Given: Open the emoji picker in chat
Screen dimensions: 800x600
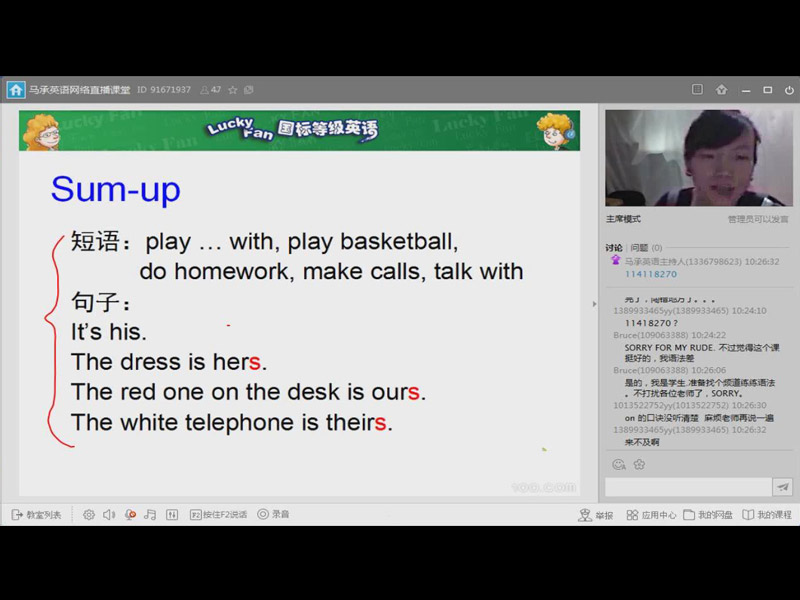Looking at the screenshot, I should pos(619,464).
